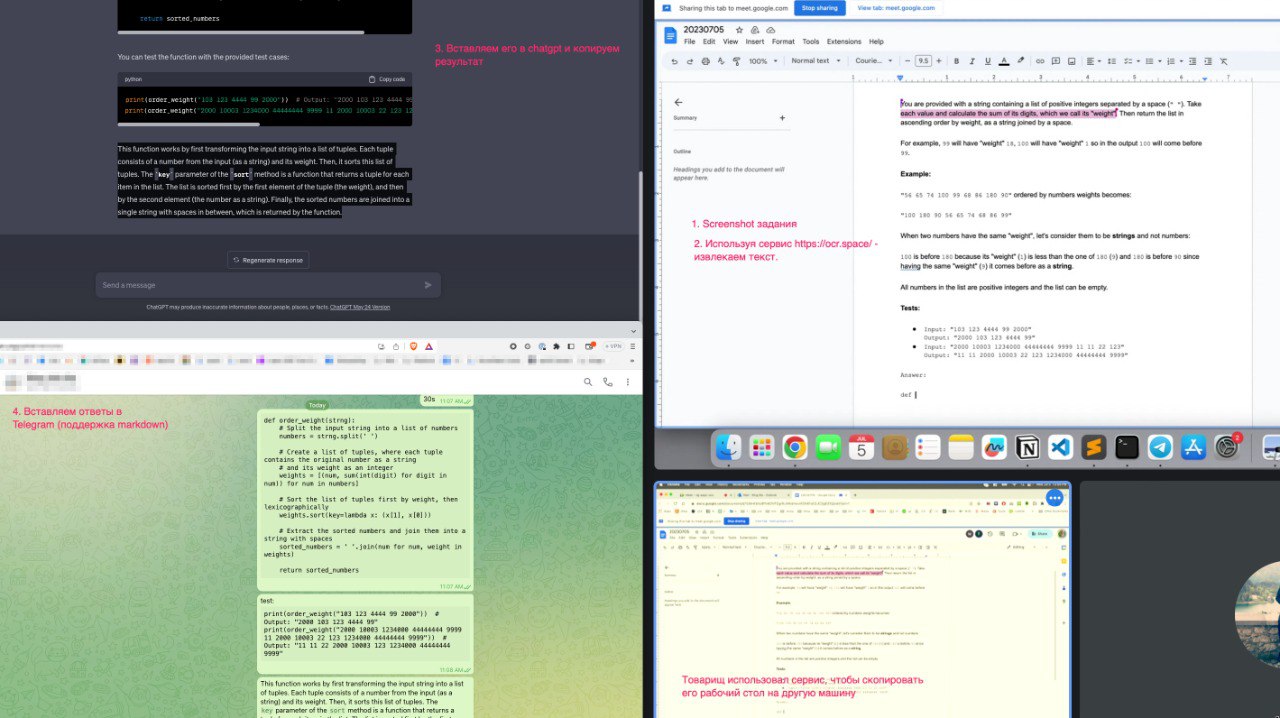Open the Format menu in Docs
Viewport: 1280px width, 718px height.
coord(783,42)
